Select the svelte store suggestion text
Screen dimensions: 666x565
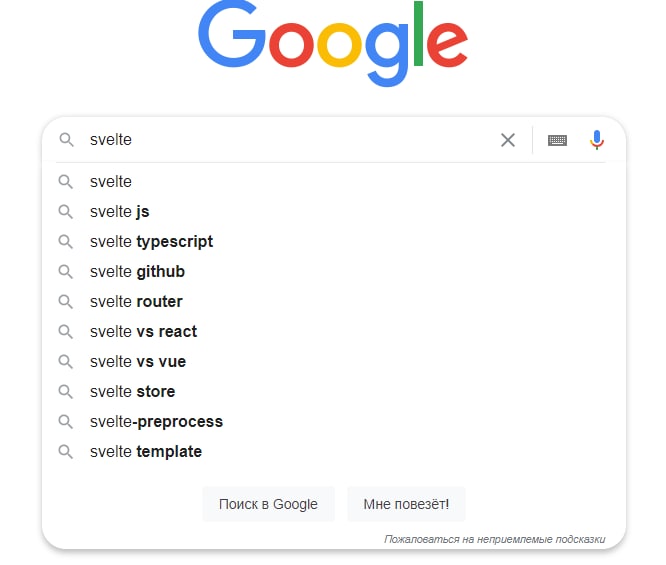click(x=132, y=392)
